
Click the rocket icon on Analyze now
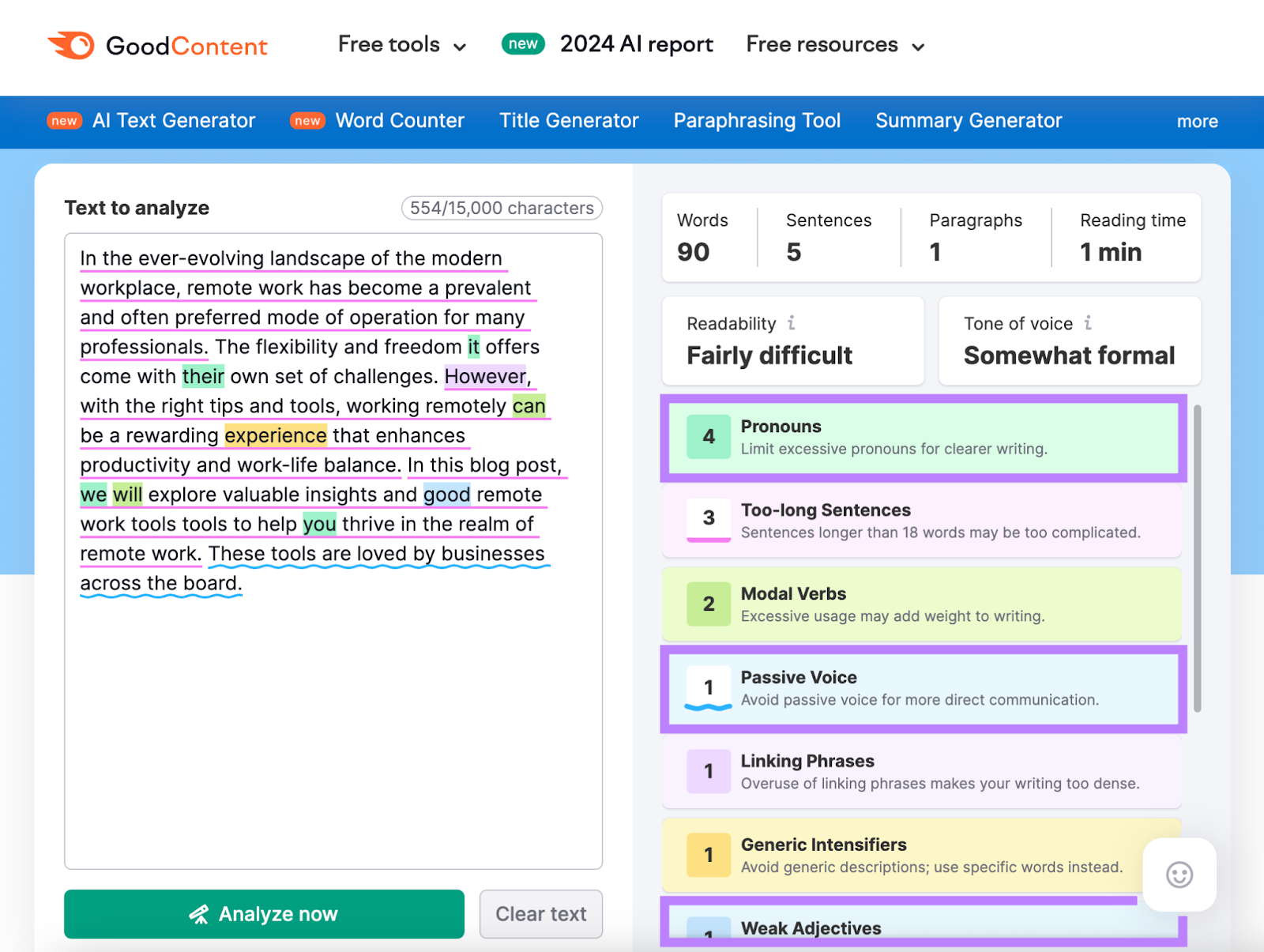pos(200,914)
